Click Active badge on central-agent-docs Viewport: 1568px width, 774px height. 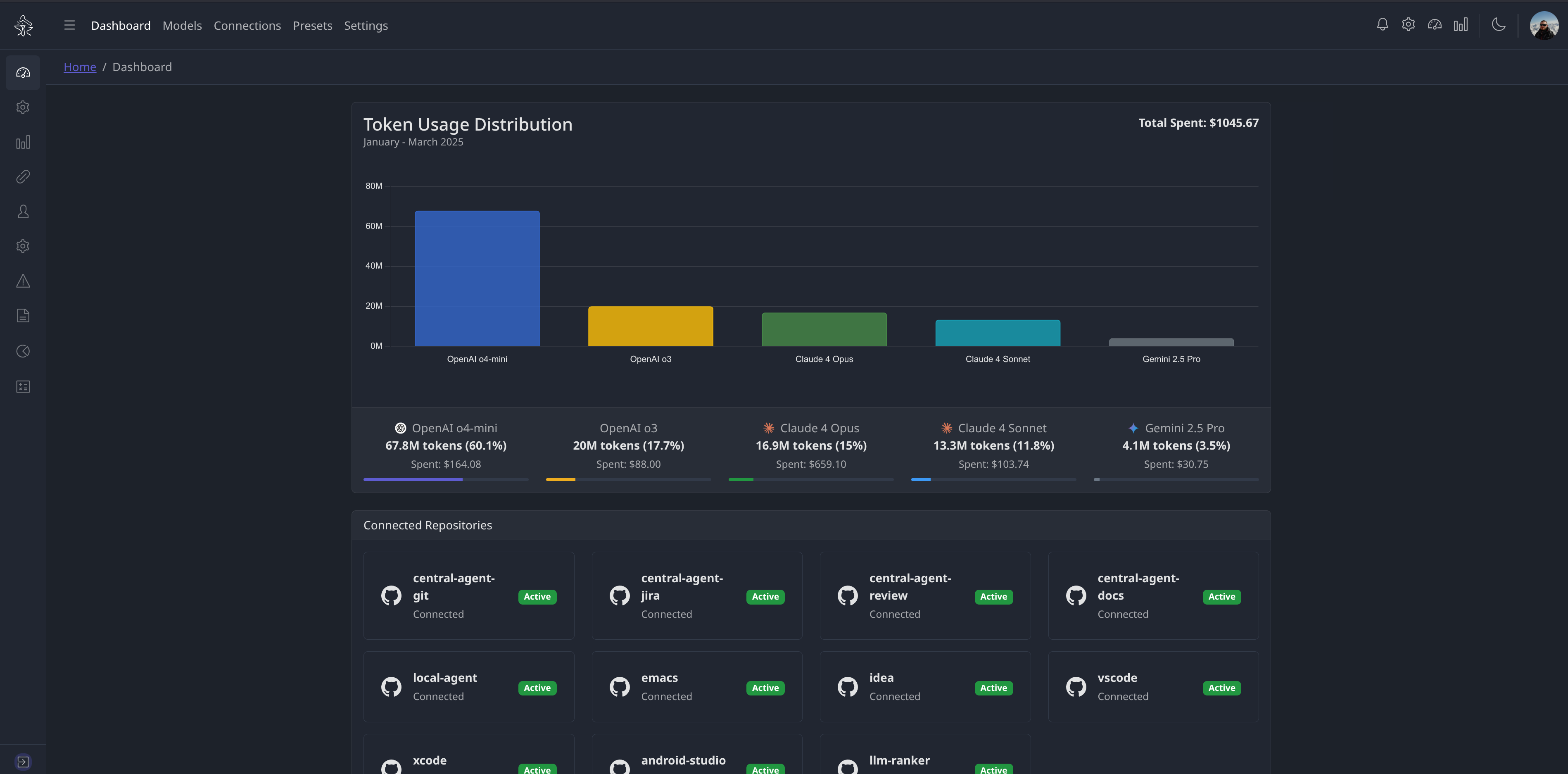pyautogui.click(x=1222, y=597)
